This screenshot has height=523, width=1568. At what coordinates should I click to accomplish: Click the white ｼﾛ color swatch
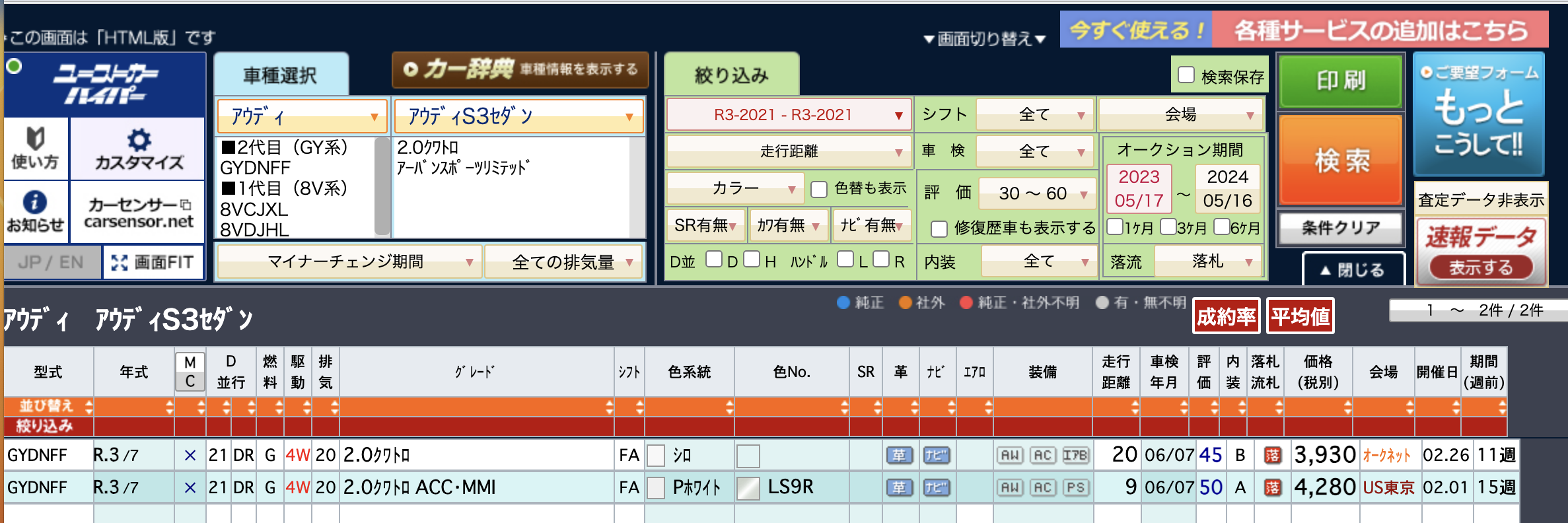click(656, 456)
